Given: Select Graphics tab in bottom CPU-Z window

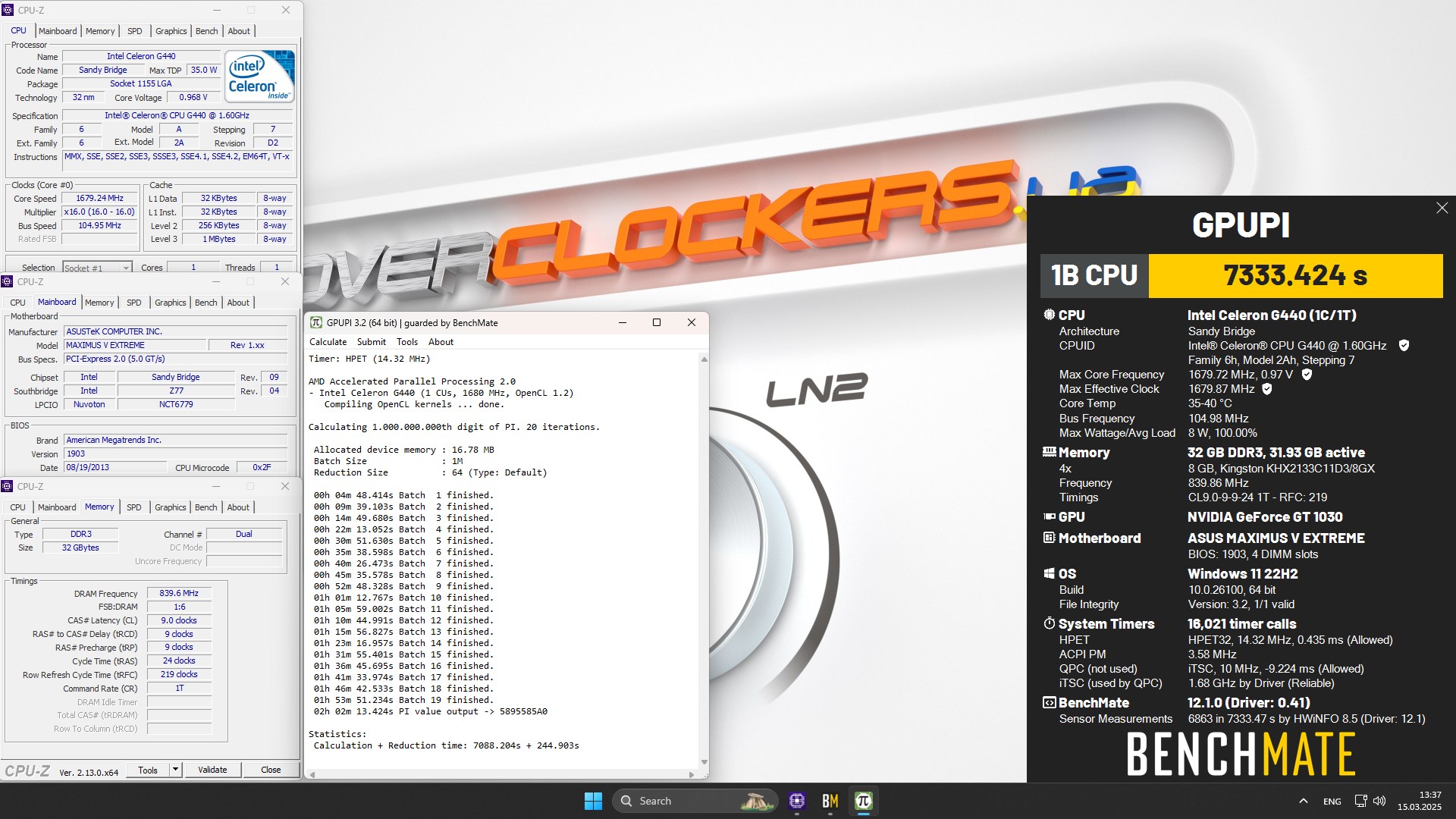Looking at the screenshot, I should tap(170, 507).
